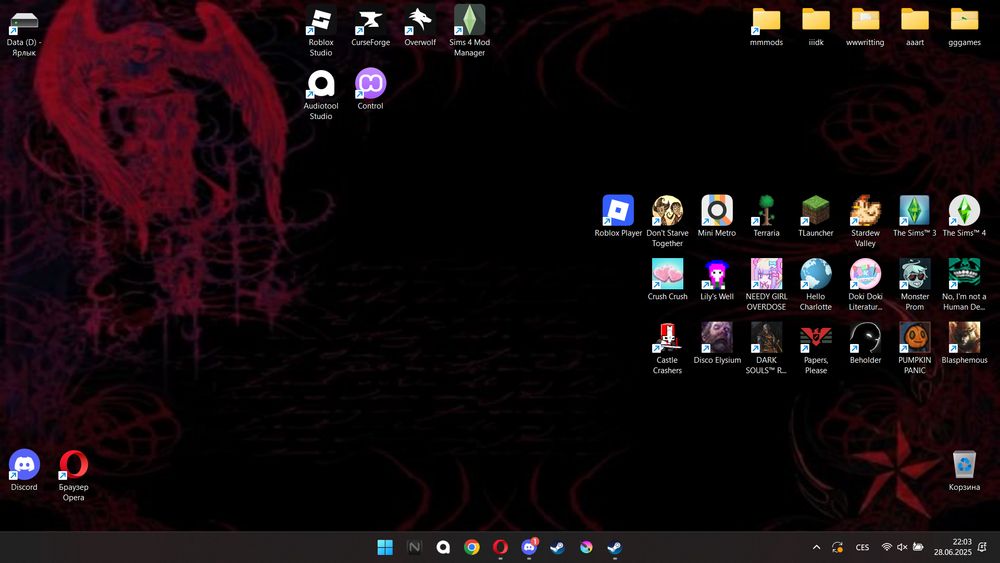The image size is (1000, 563).
Task: Select the PUMPKIN PANIC icon
Action: (915, 349)
